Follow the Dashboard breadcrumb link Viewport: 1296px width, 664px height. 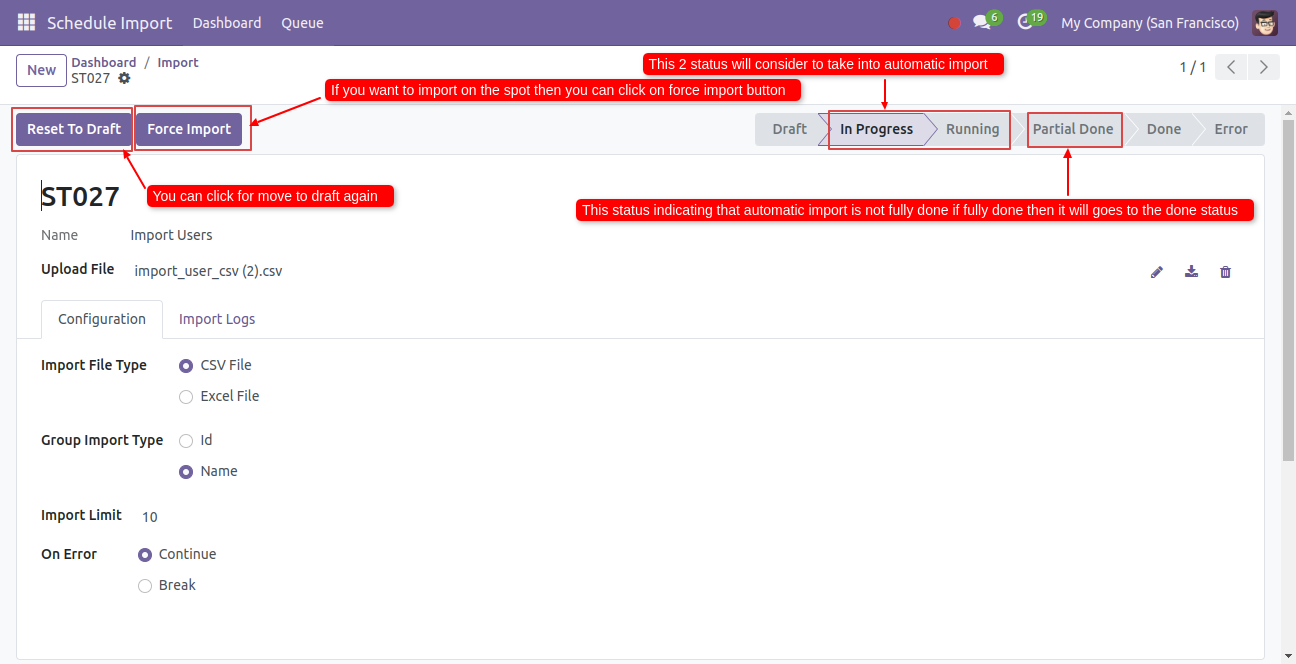pos(104,62)
